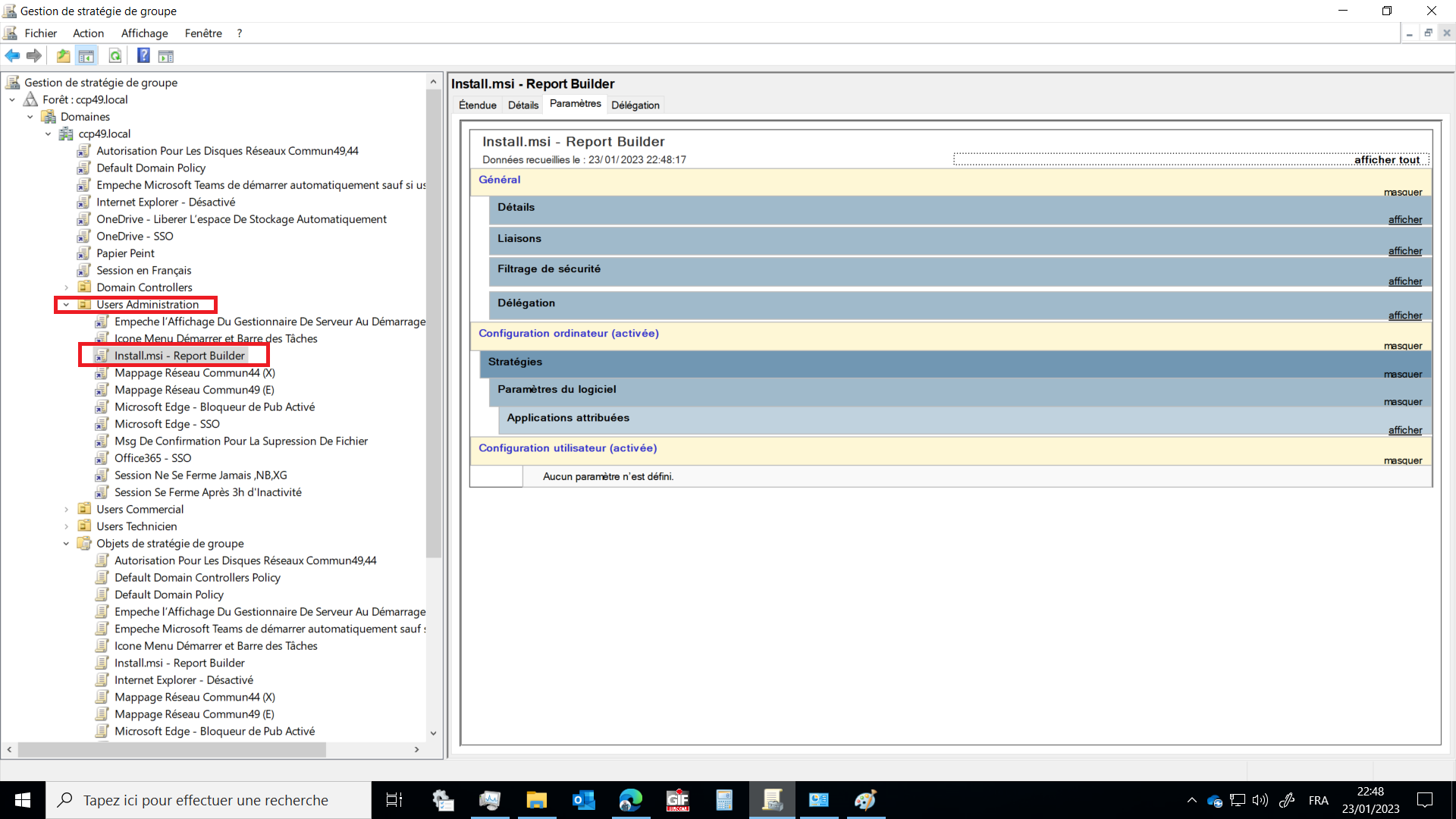Open the Edge browser from the taskbar
Screen dimensions: 1456x819
pyautogui.click(x=630, y=800)
